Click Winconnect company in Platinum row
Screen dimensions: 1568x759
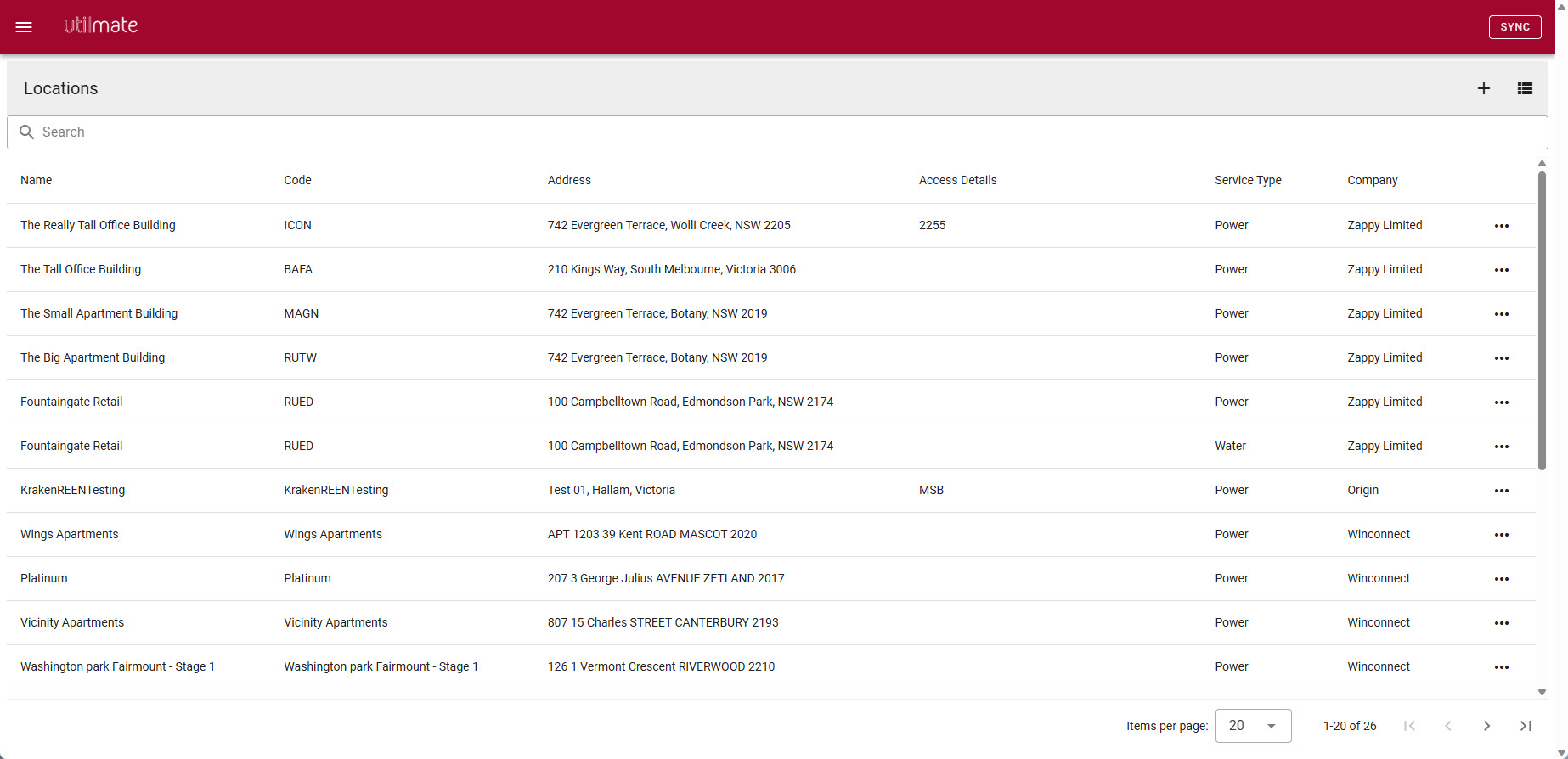(1379, 578)
